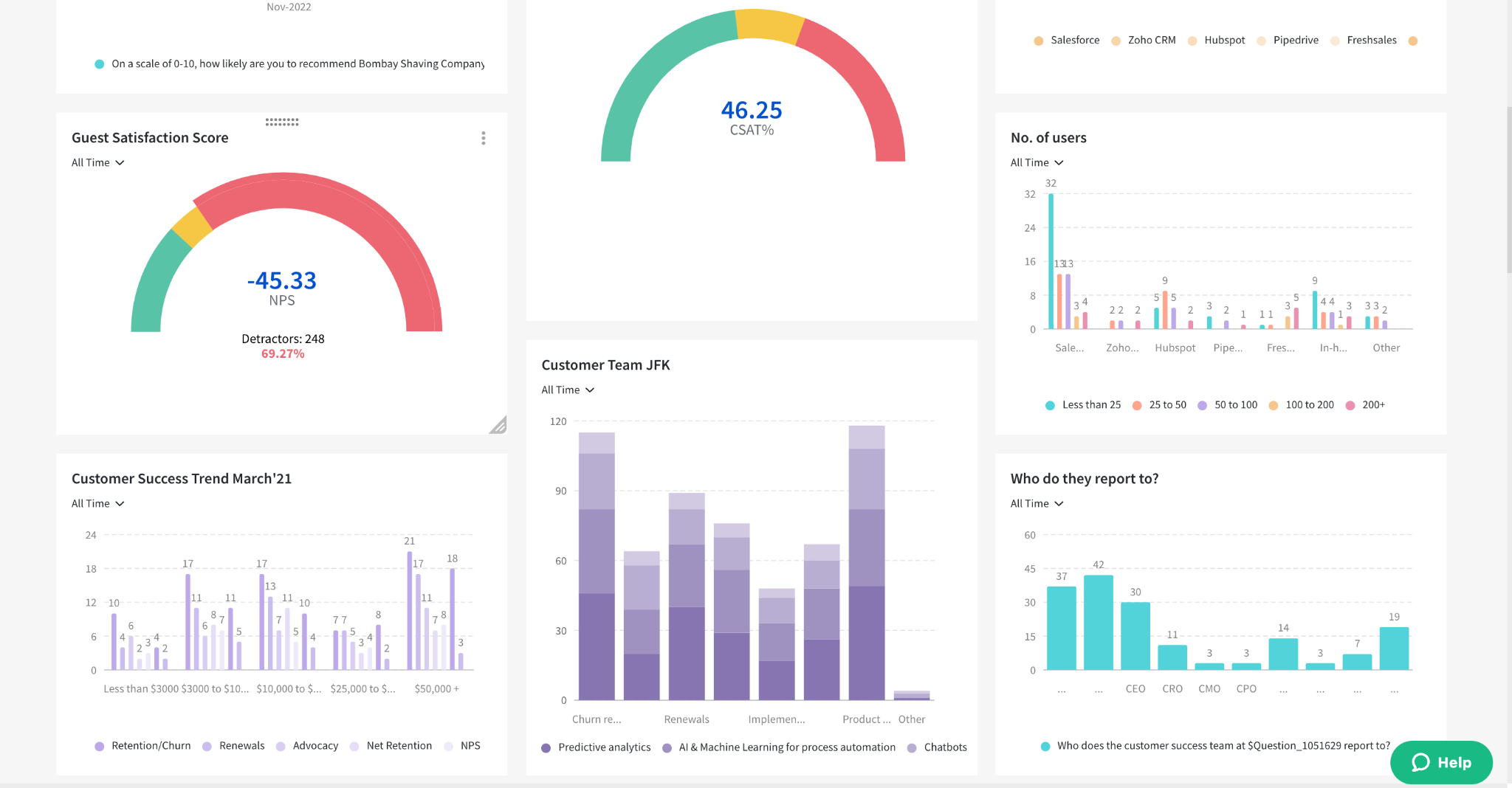The width and height of the screenshot is (1512, 788).
Task: Toggle the Retention/Churn series in legend
Action: (142, 746)
